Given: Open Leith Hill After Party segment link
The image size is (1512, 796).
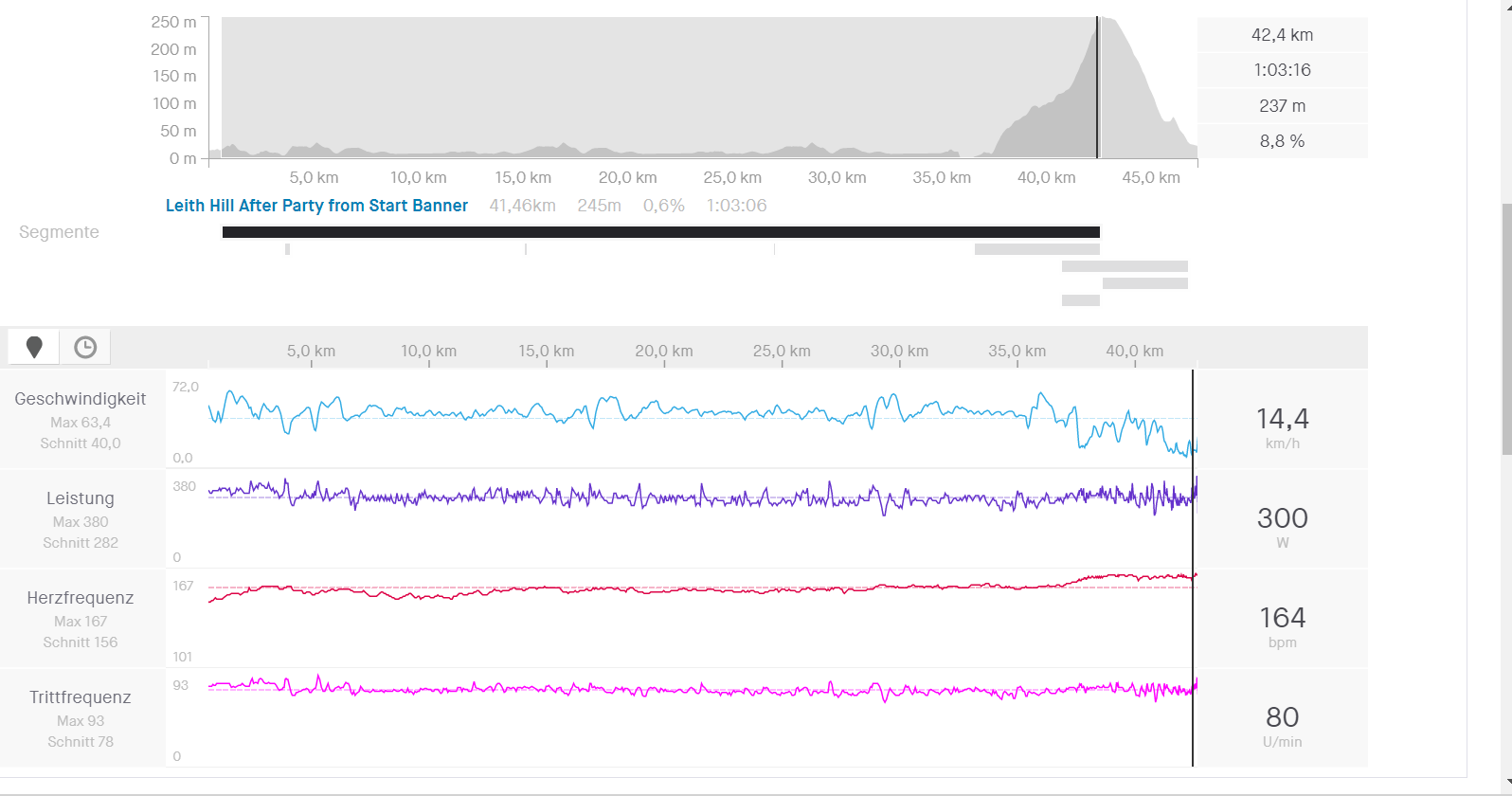Looking at the screenshot, I should [x=316, y=206].
